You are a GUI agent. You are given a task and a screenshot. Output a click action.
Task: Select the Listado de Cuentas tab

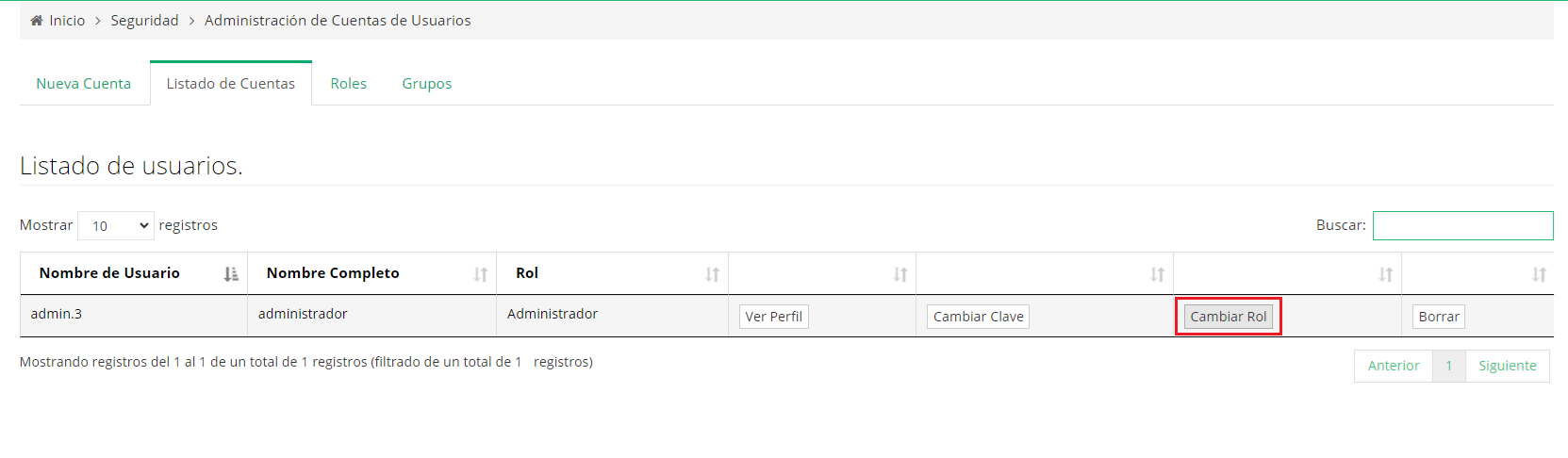tap(231, 84)
